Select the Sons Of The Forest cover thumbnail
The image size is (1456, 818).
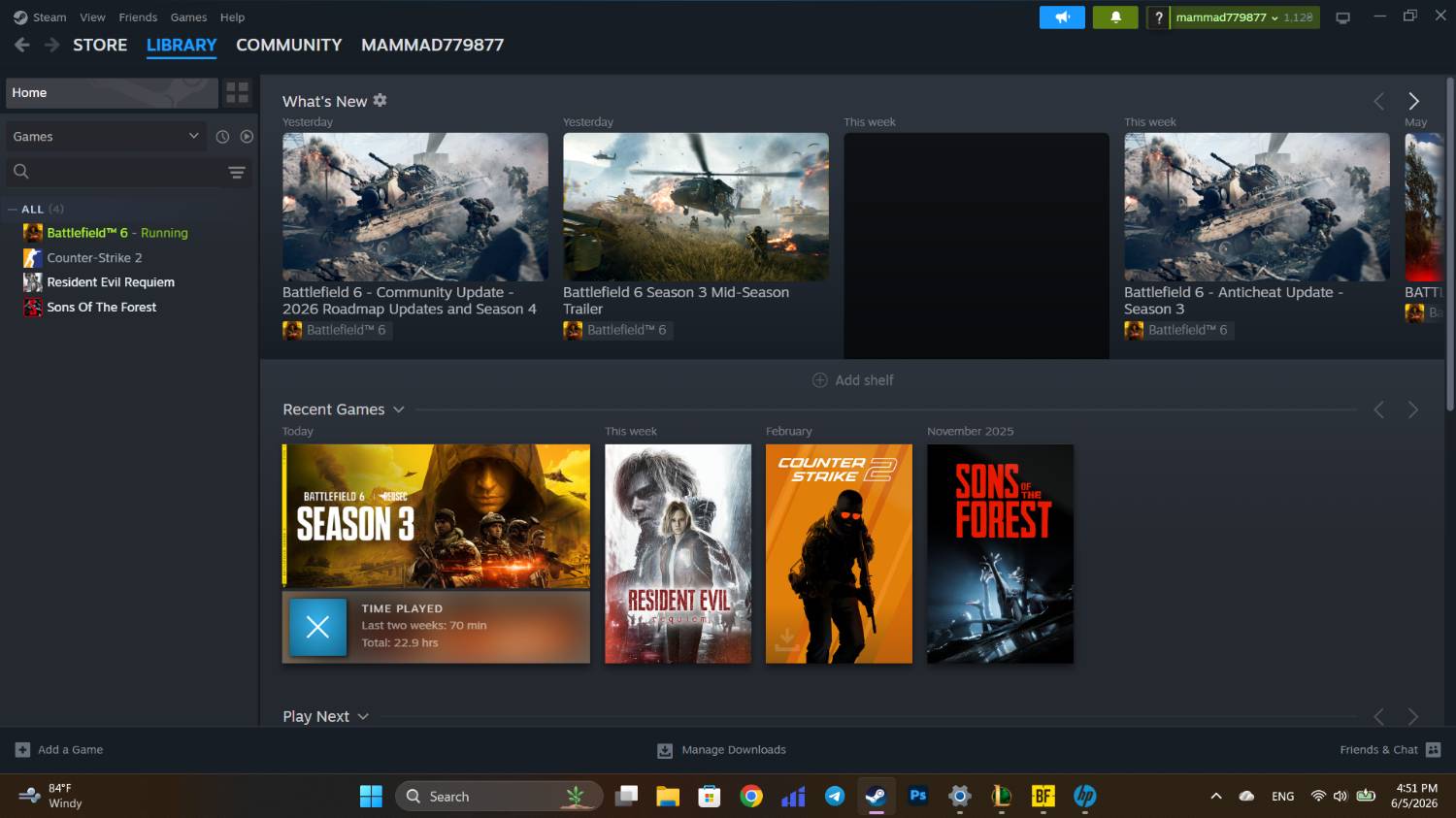point(1000,554)
